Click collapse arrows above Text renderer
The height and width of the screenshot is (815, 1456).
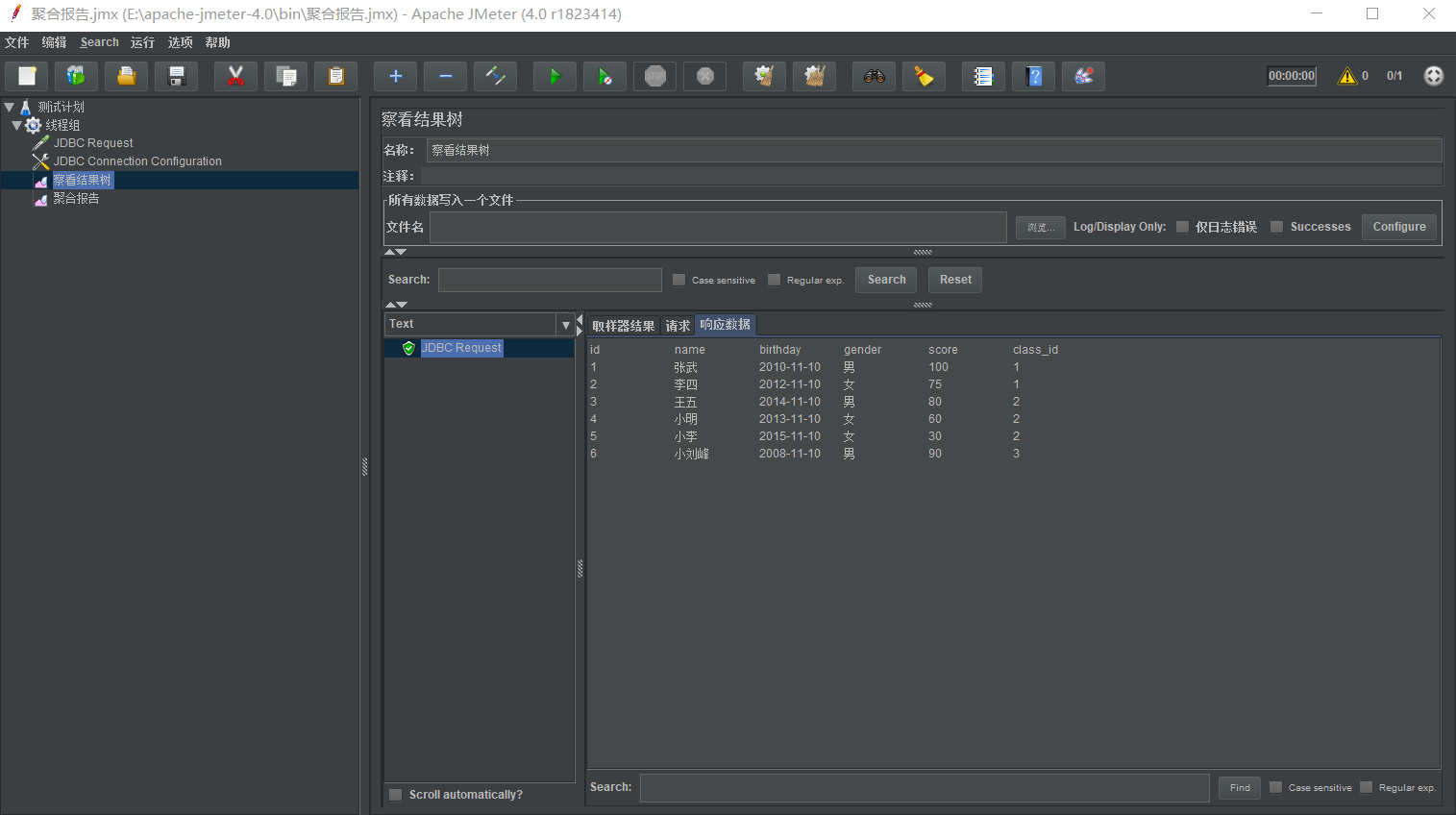coord(396,305)
